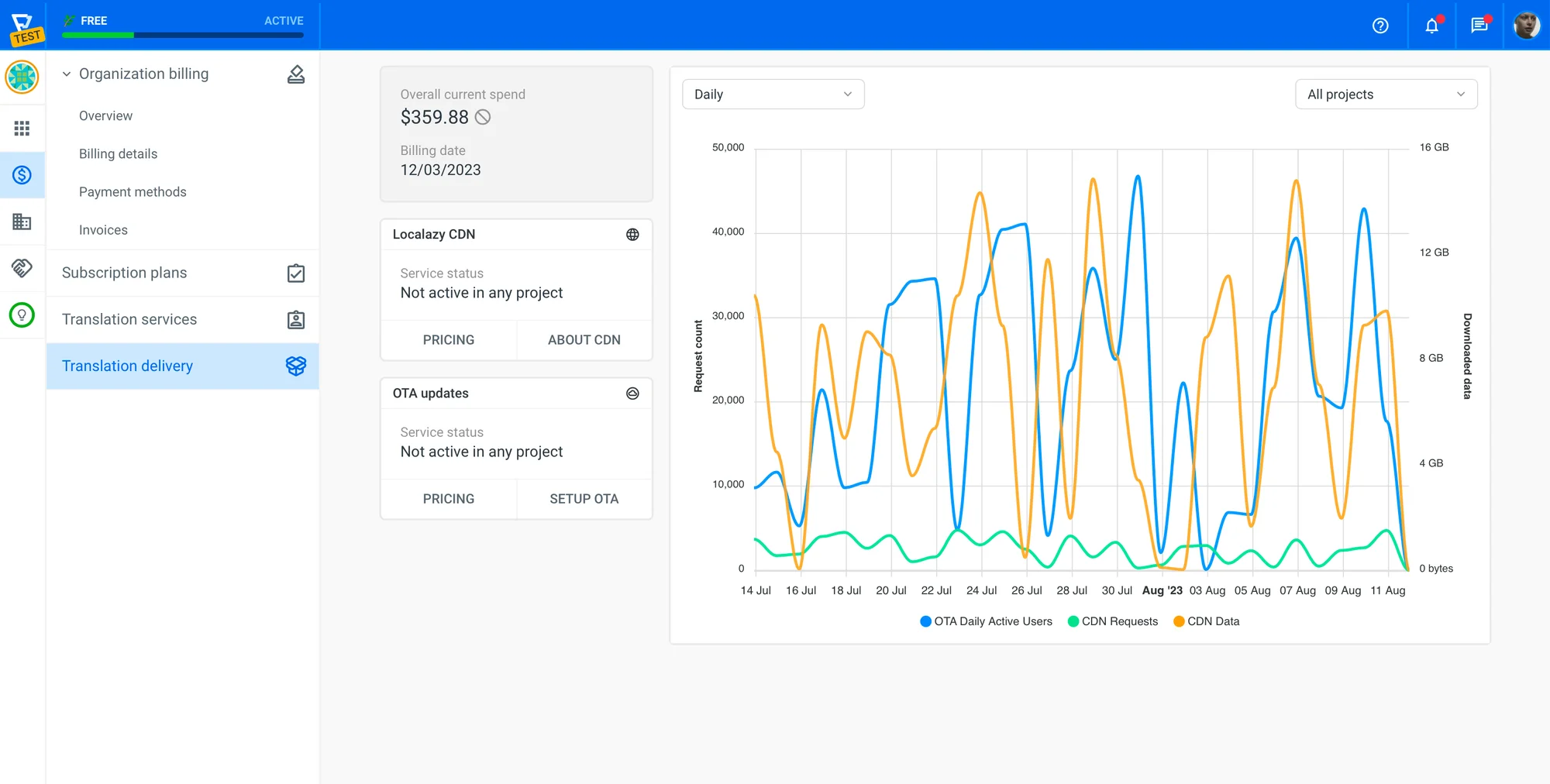
Task: Open the All projects dropdown
Action: pyautogui.click(x=1386, y=95)
